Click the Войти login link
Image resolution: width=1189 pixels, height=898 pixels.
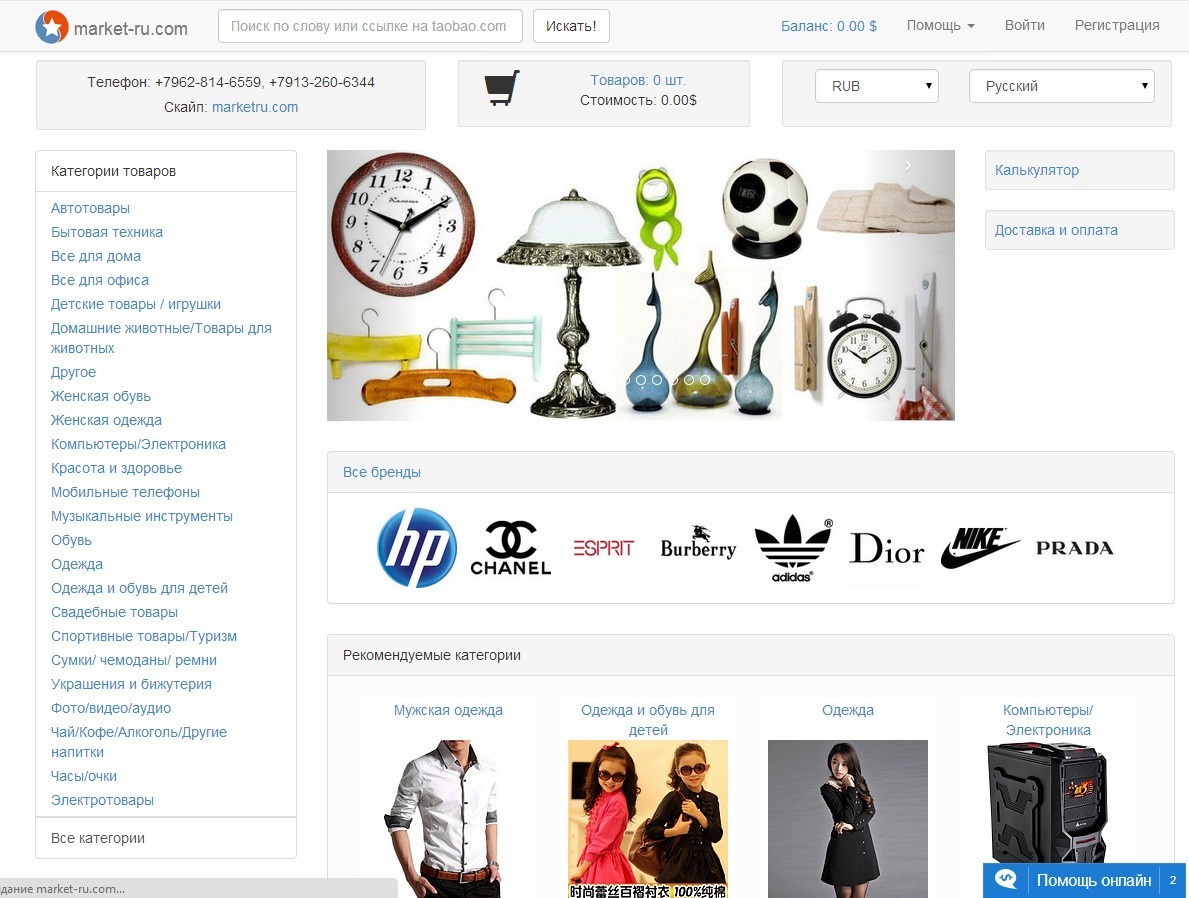tap(1024, 25)
